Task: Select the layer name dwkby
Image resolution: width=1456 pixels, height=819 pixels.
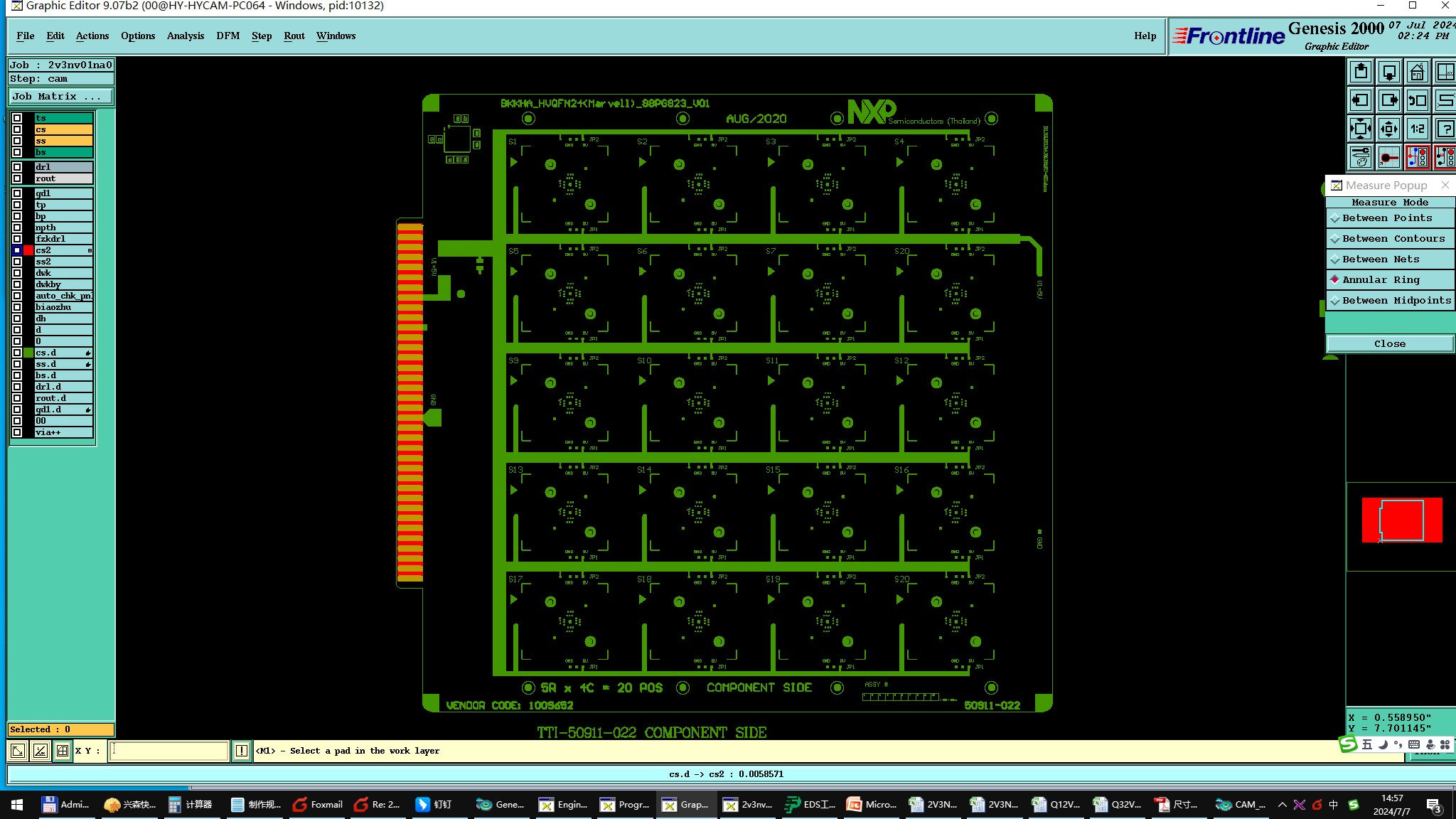Action: pyautogui.click(x=63, y=284)
